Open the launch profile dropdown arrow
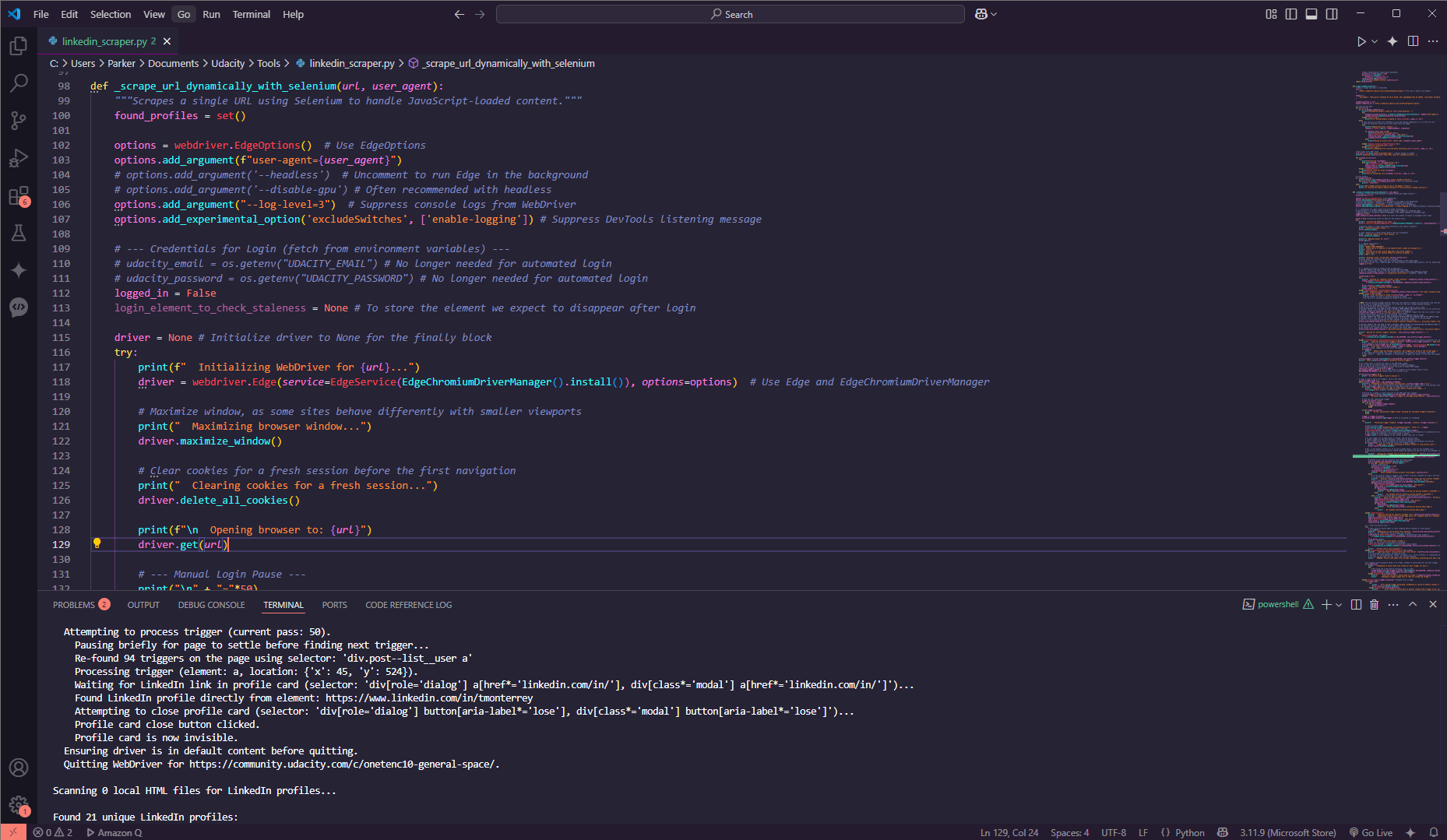The width and height of the screenshot is (1447, 840). (1339, 605)
